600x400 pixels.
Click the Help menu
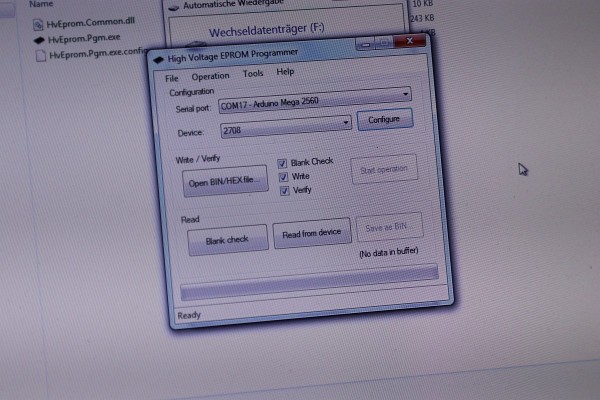click(x=285, y=73)
